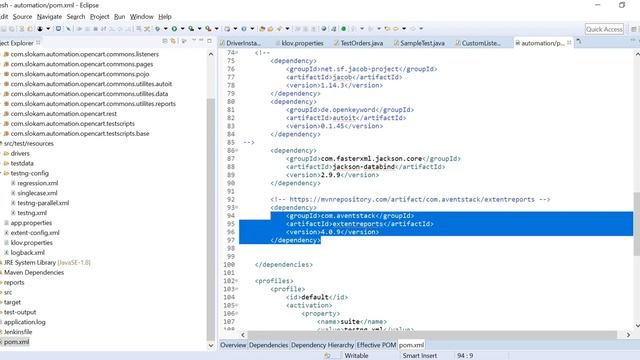Screen dimensions: 640x360
Task: Collapse the comment fold at line 74
Action: [x=236, y=53]
